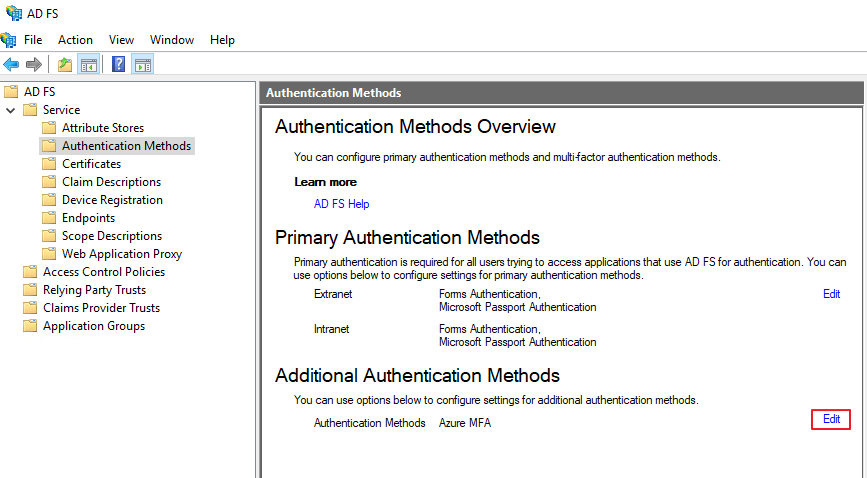Open the Action menu
This screenshot has height=478, width=867.
tap(75, 40)
